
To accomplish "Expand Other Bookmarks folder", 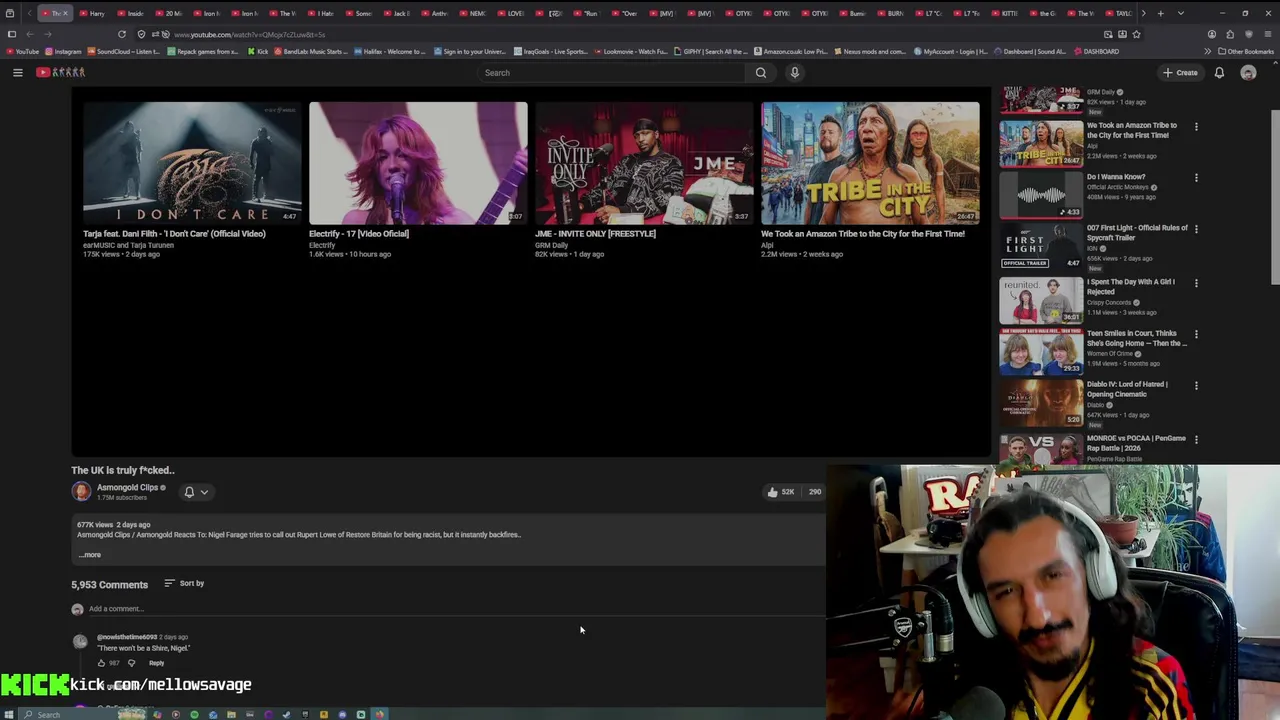I will click(1246, 51).
